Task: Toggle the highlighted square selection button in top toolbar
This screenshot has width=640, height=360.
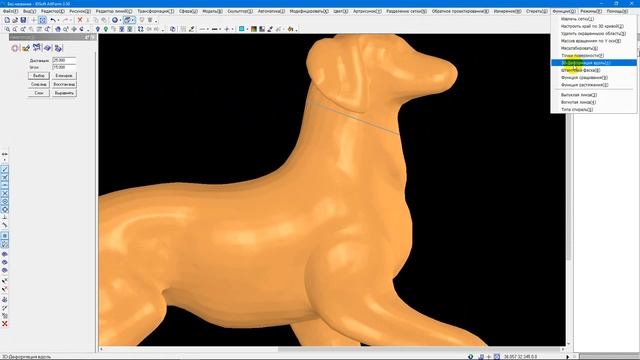Action: pyautogui.click(x=42, y=20)
